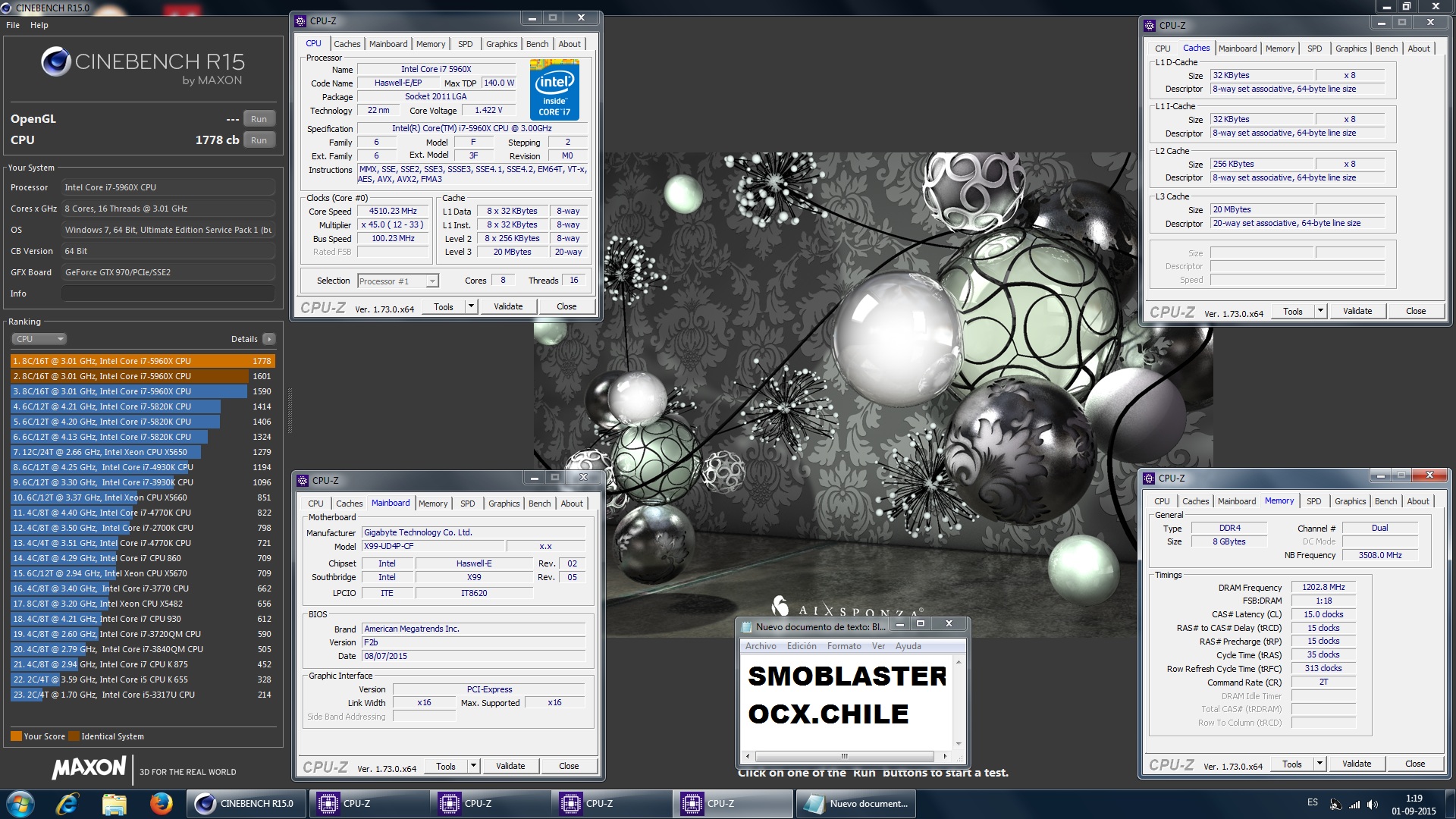
Task: Click the CPU-Z icon in the Caches window titlebar
Action: 1150,25
